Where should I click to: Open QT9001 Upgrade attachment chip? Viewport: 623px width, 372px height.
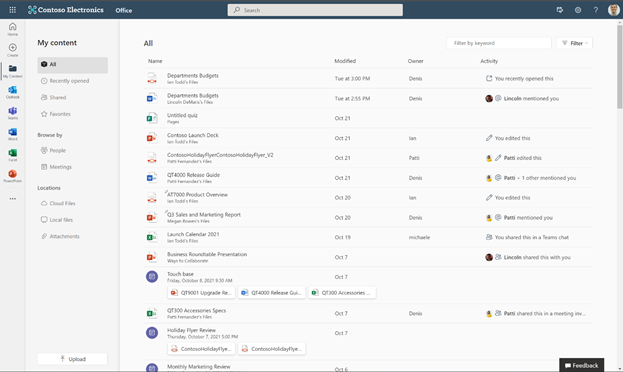pos(201,293)
